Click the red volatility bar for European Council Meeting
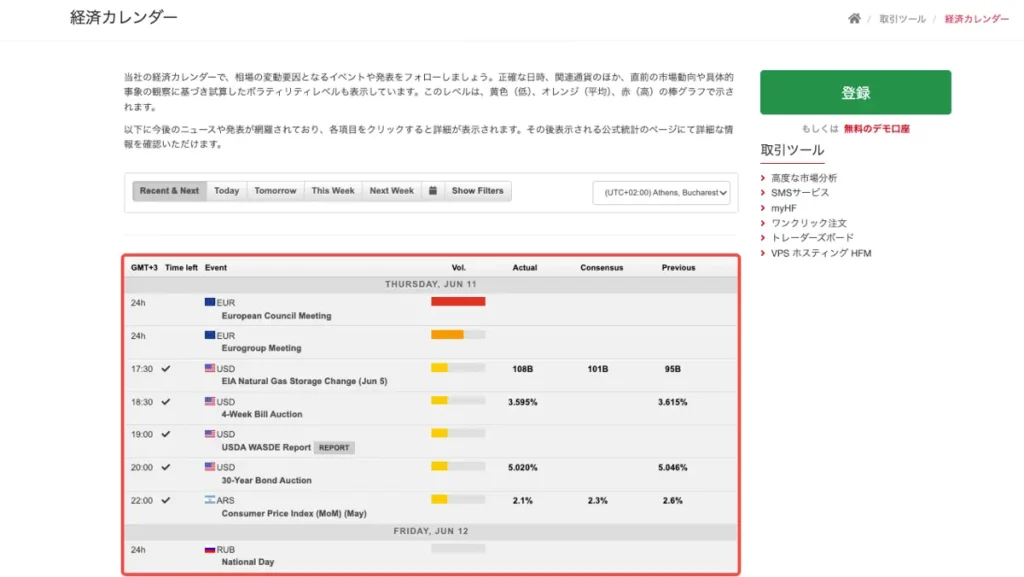The image size is (1024, 577). 458,302
